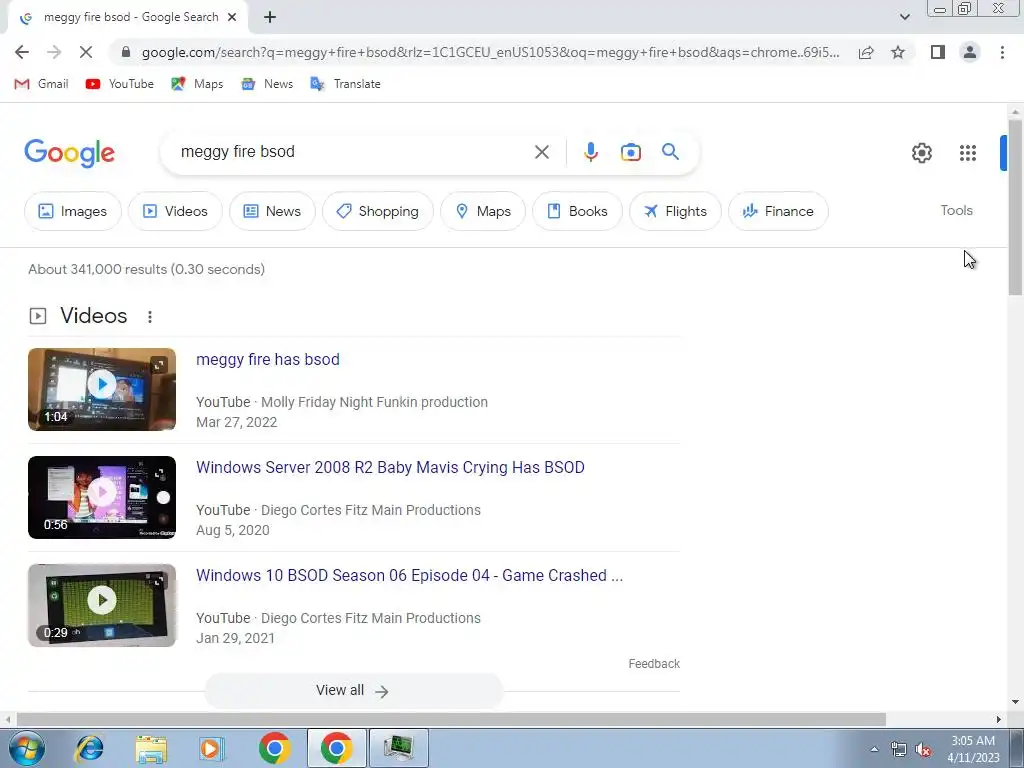Filter results by Books

577,211
